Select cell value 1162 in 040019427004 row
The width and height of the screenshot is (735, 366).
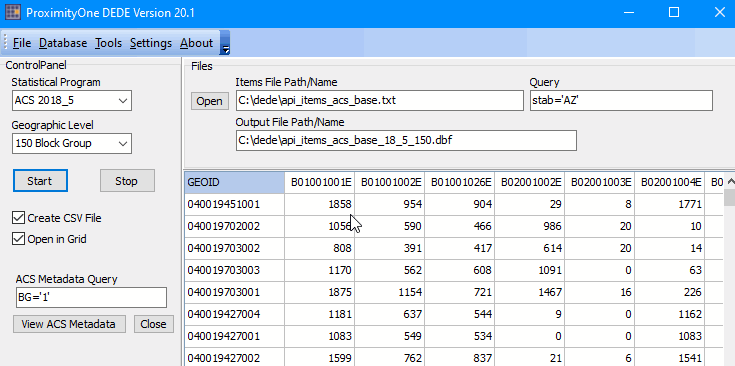click(670, 314)
